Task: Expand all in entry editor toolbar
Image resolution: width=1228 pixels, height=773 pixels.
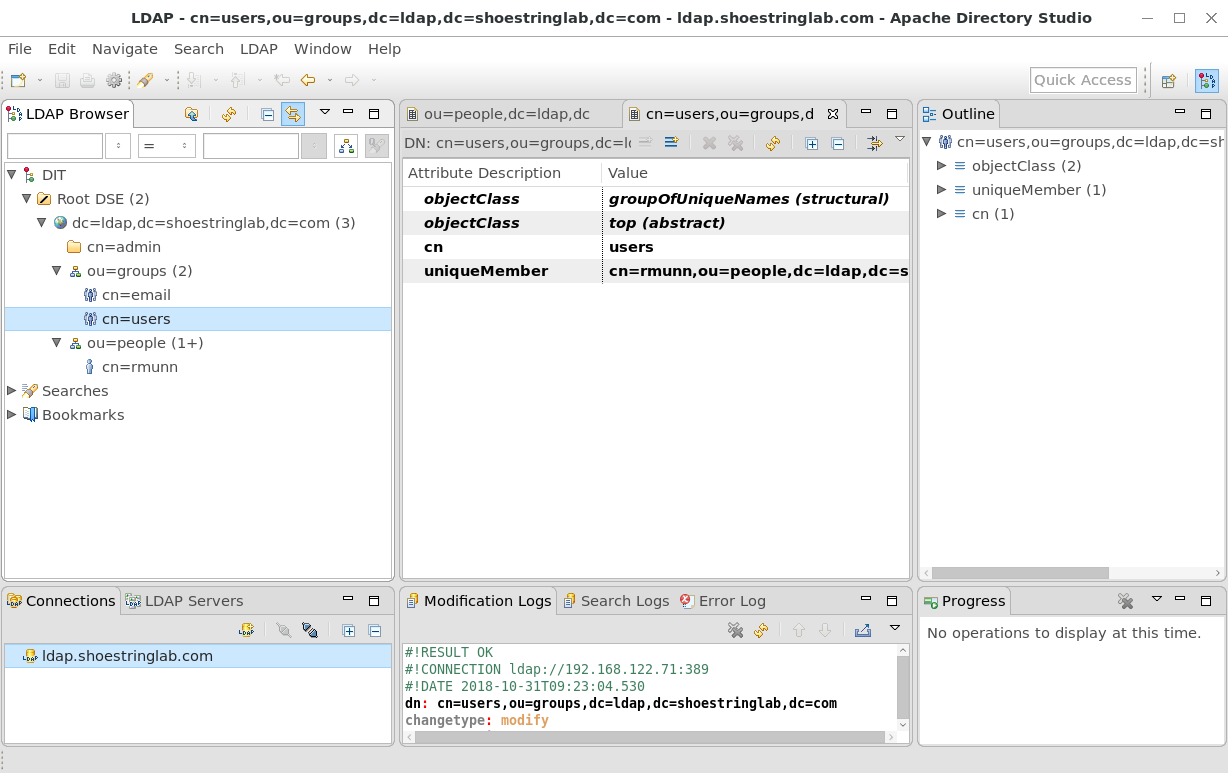Action: pyautogui.click(x=812, y=143)
